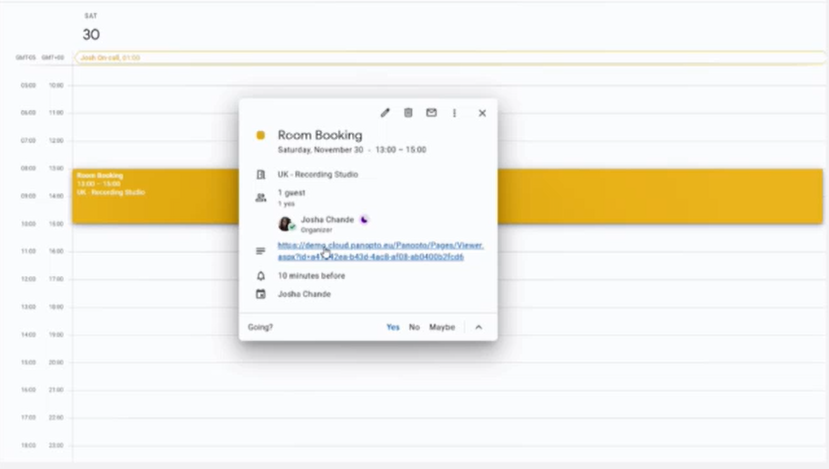Open the three-dot options menu
The height and width of the screenshot is (469, 829).
coord(454,113)
